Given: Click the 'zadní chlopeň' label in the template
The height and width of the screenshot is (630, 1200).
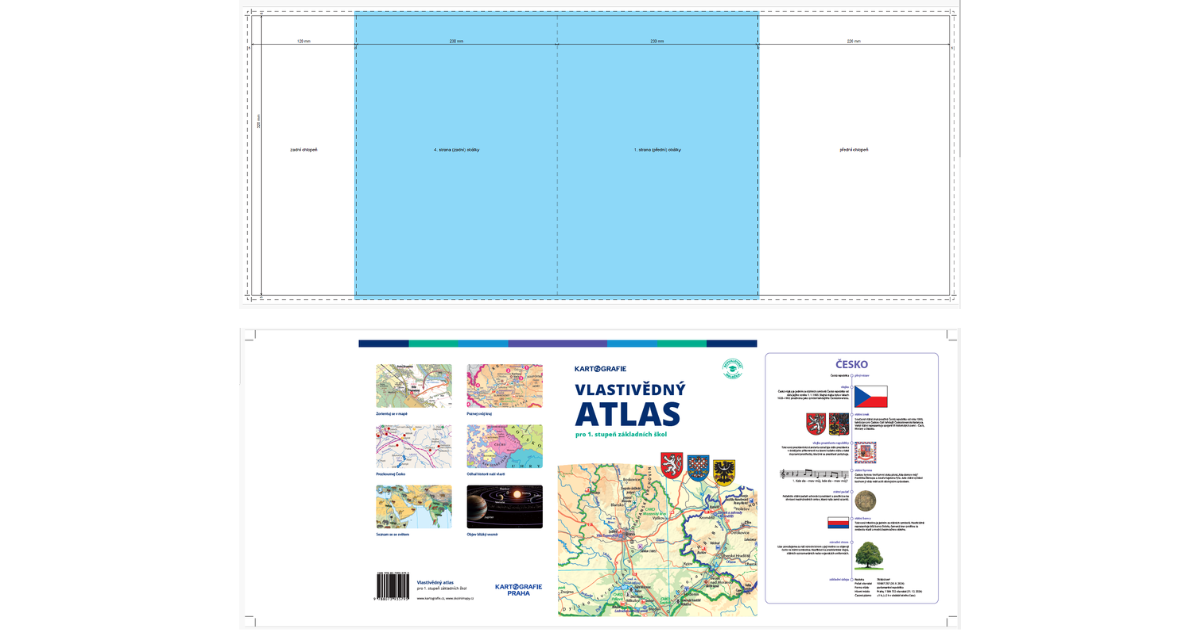Looking at the screenshot, I should [x=303, y=150].
